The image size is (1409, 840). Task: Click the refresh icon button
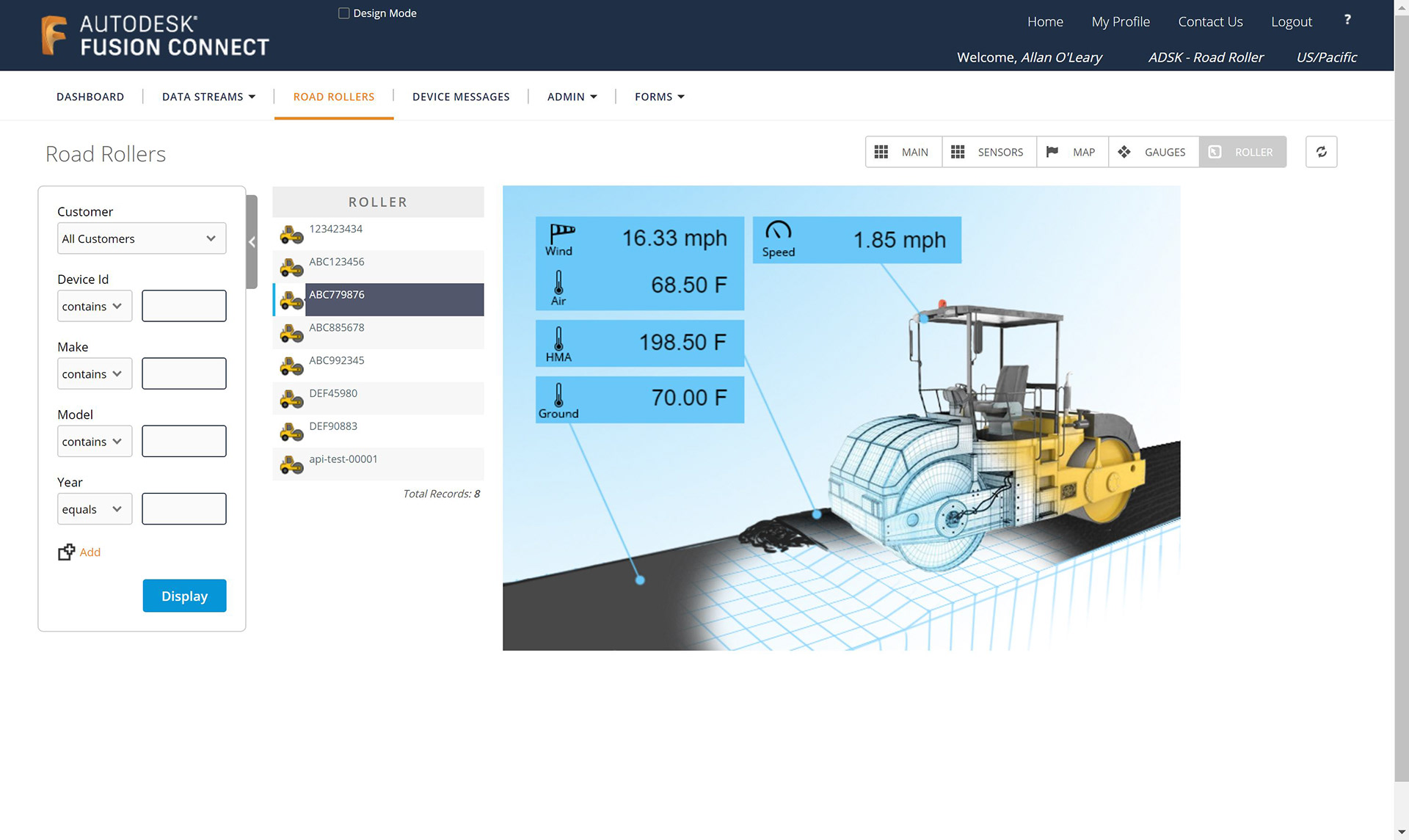coord(1321,152)
